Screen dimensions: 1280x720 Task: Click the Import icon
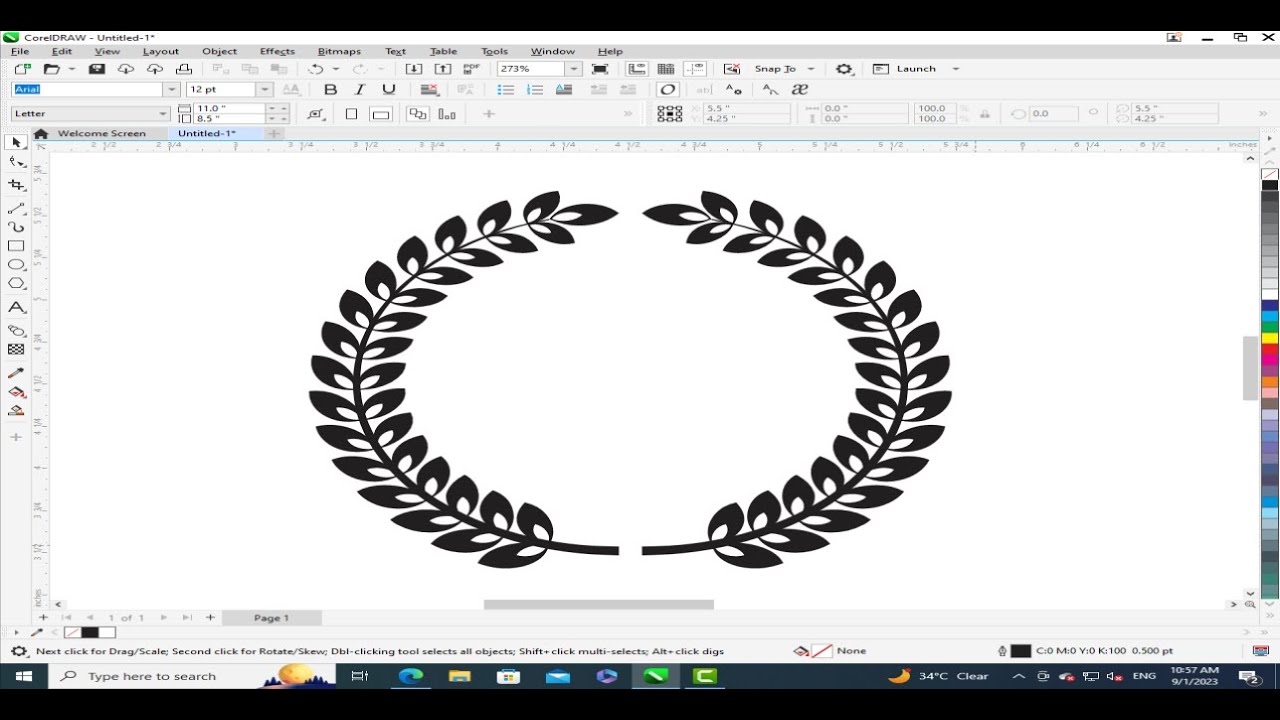(414, 69)
